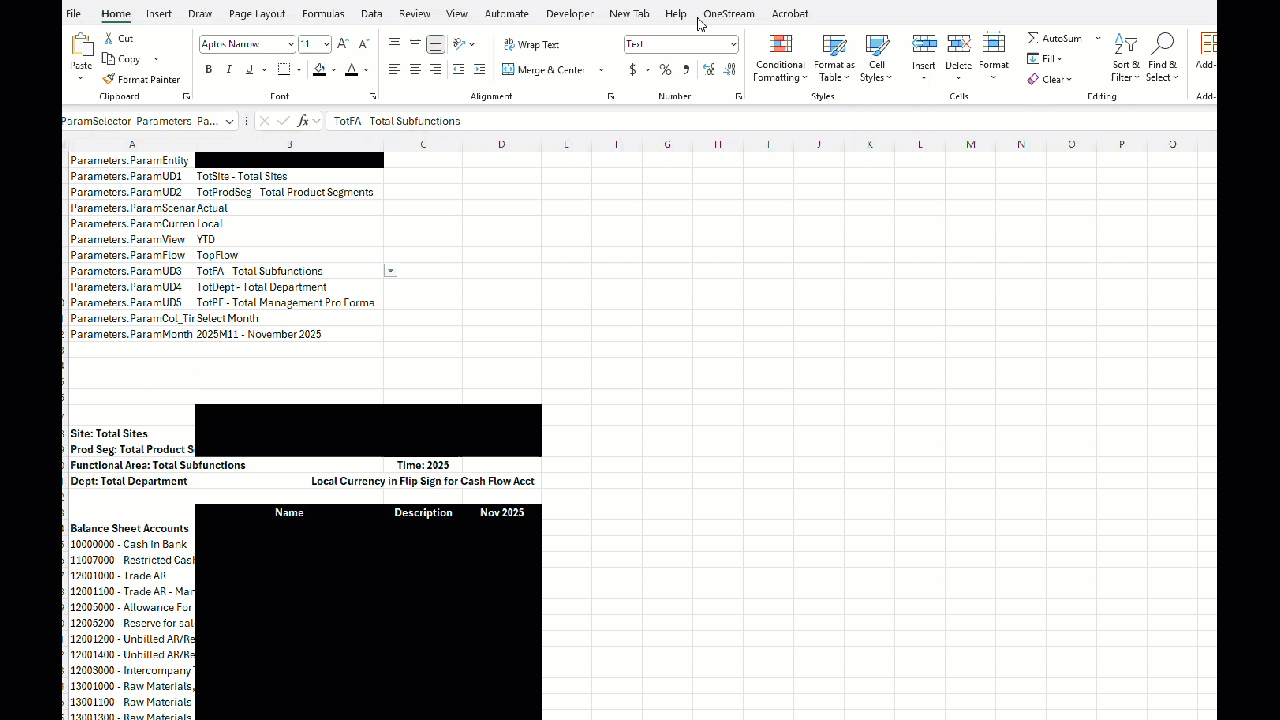Screen dimensions: 1280x720
Task: Open the dropdown next to cell TotFA
Action: 390,270
